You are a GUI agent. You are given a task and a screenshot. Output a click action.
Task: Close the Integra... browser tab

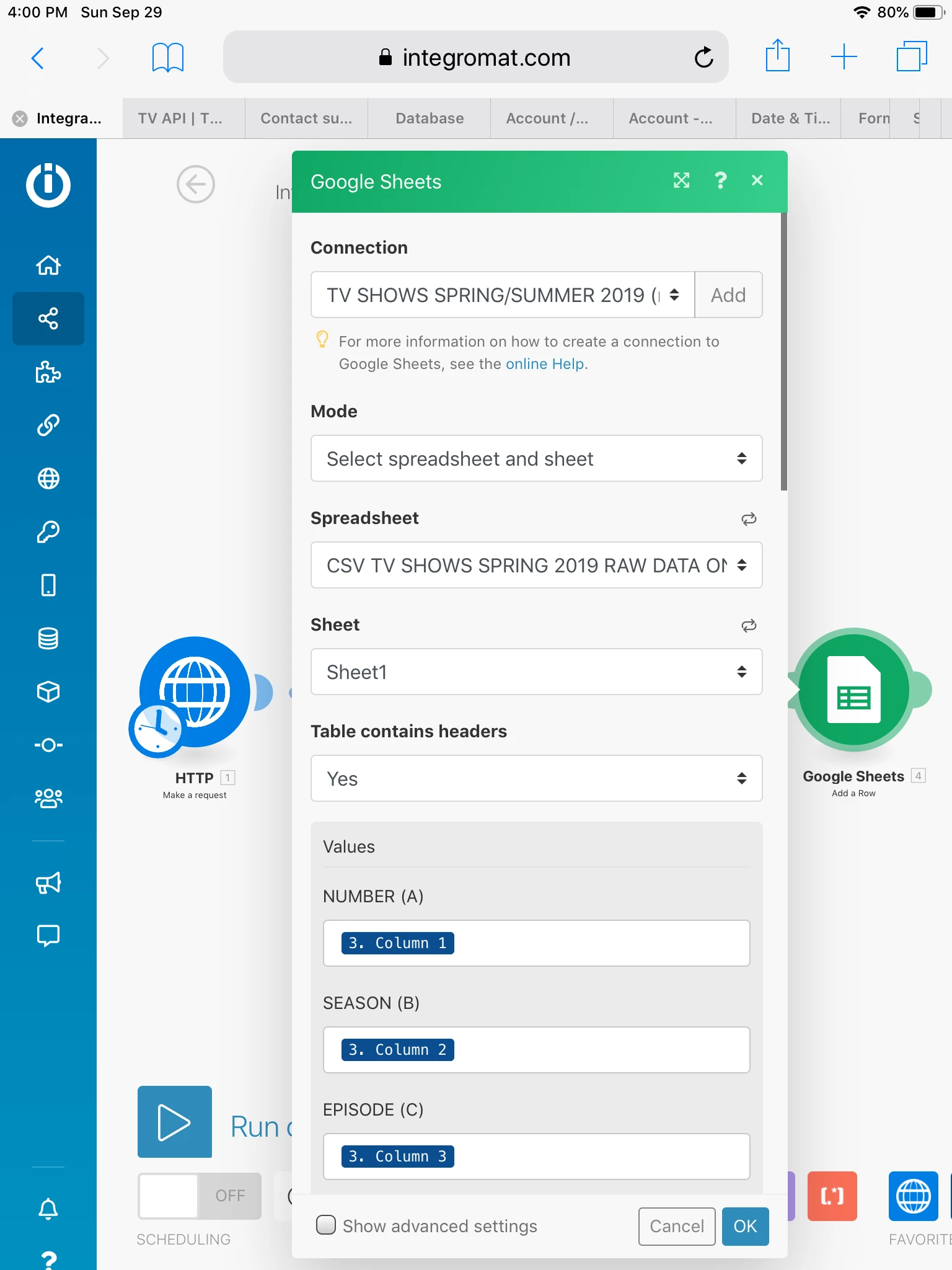click(x=20, y=118)
